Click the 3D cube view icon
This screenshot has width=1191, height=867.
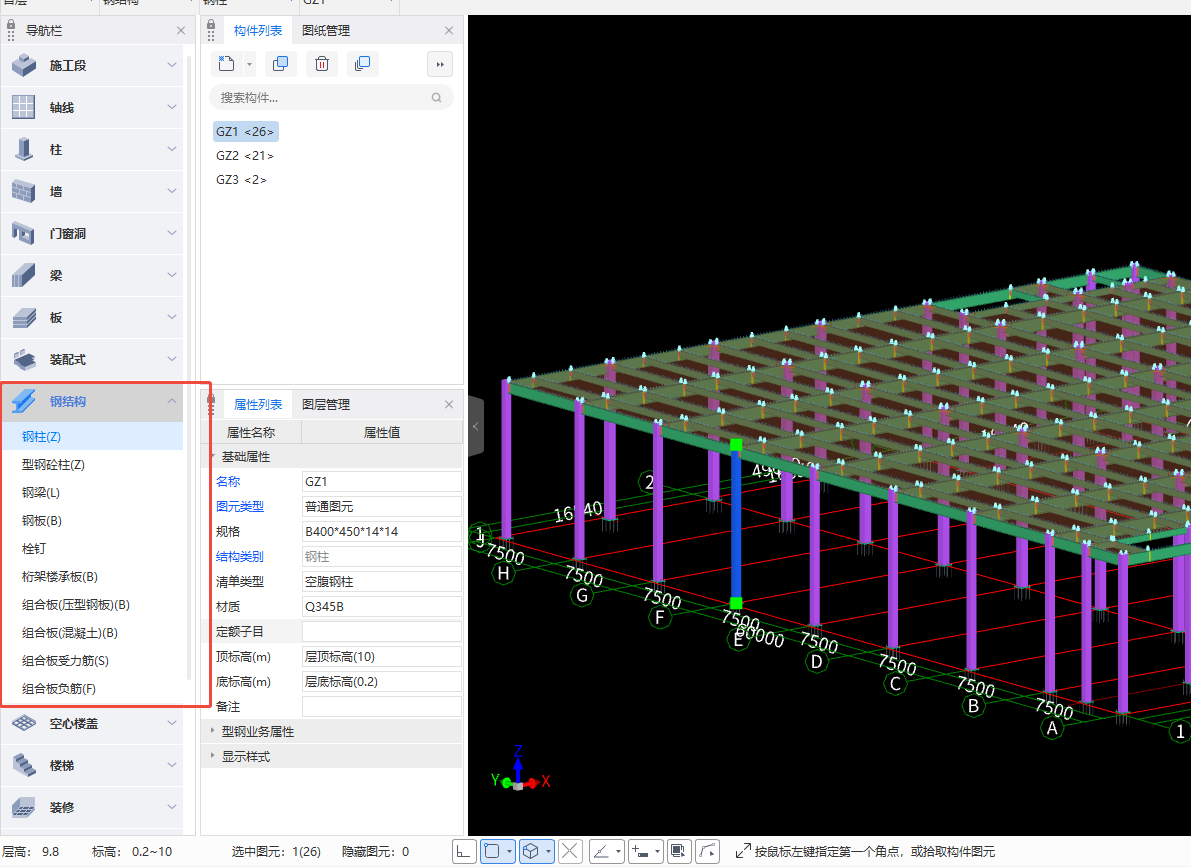(x=532, y=851)
